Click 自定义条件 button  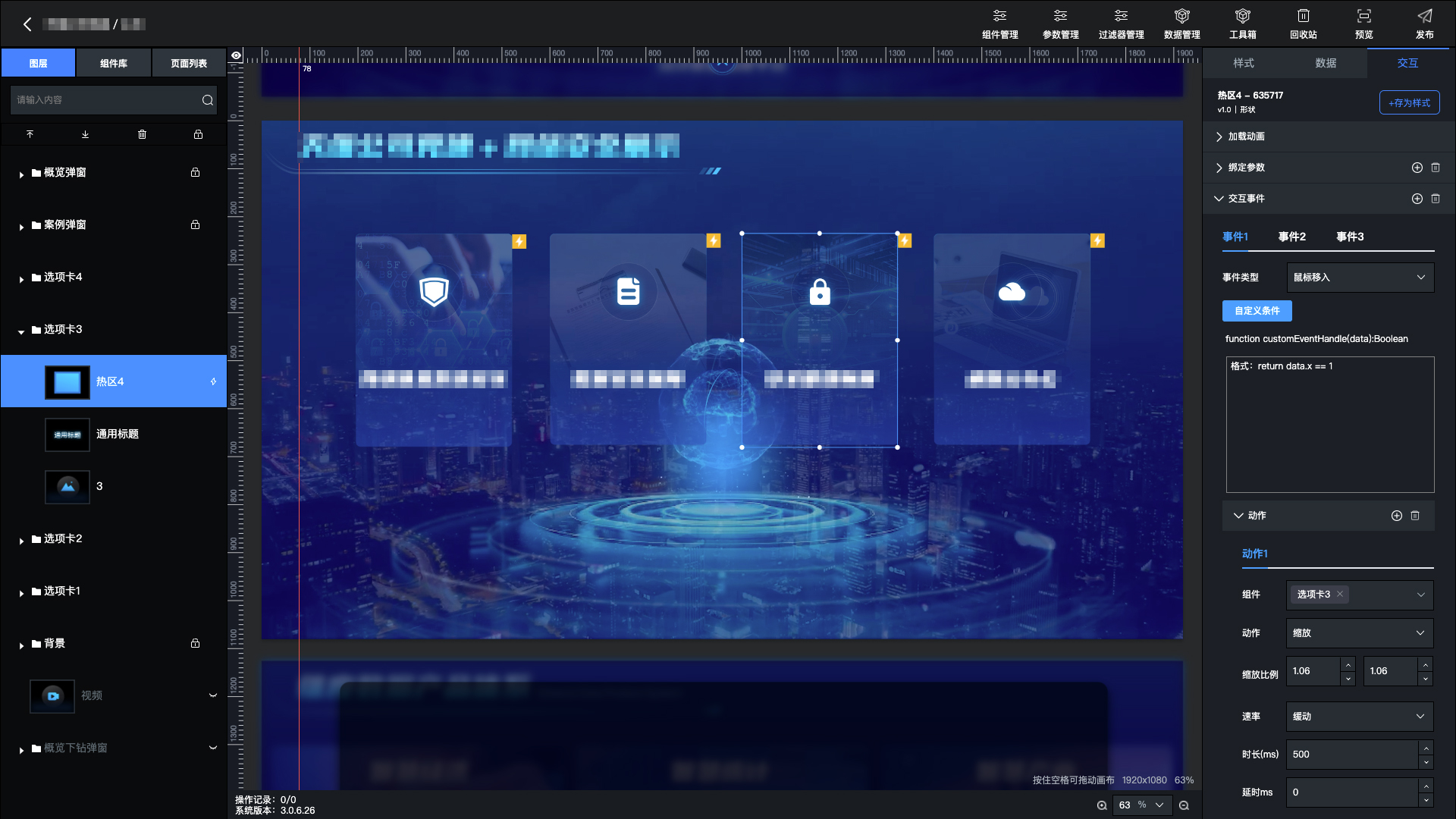point(1257,311)
